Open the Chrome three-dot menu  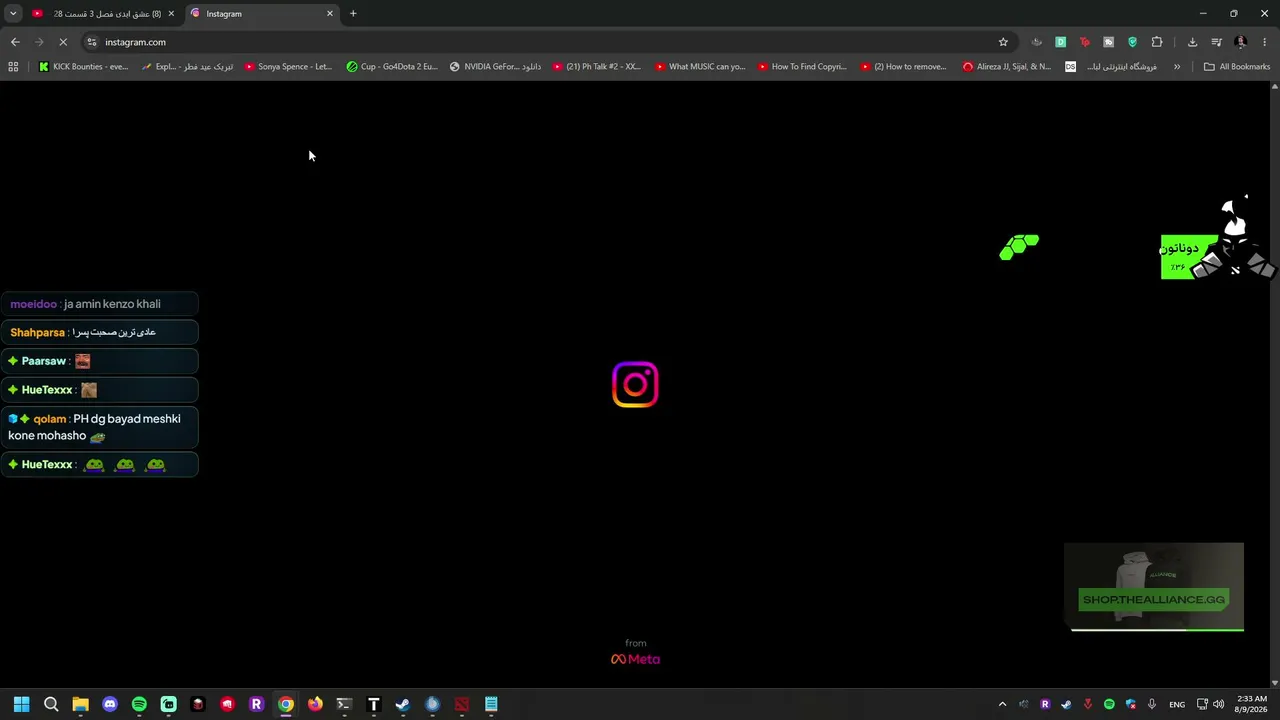coord(1265,42)
